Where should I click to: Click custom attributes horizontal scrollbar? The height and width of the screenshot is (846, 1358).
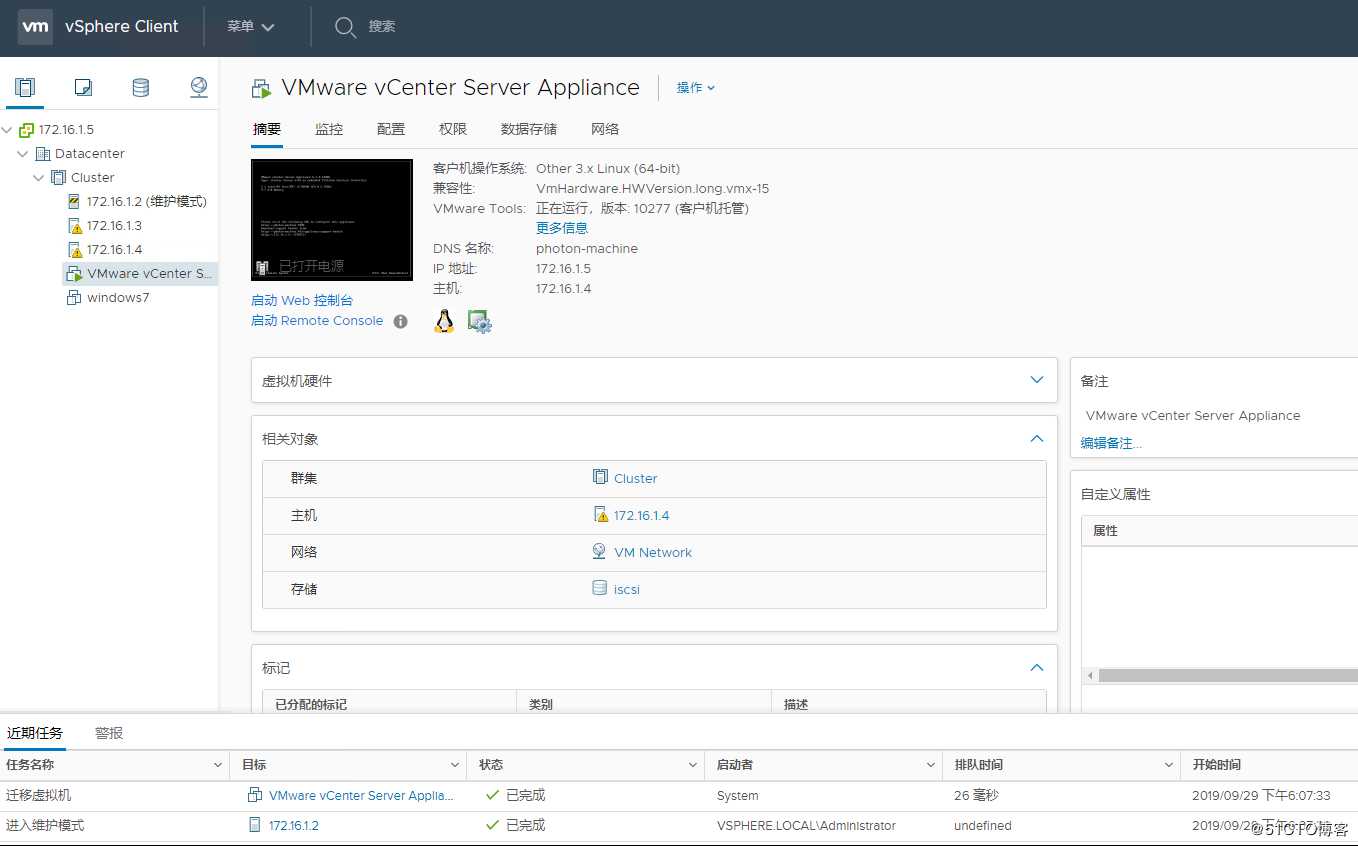1228,676
